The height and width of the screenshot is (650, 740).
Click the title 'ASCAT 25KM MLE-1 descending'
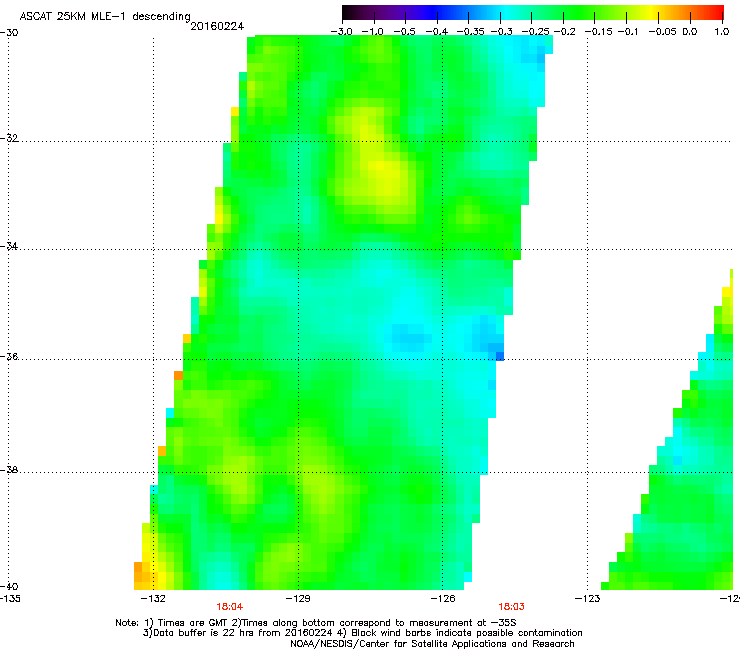(x=105, y=17)
